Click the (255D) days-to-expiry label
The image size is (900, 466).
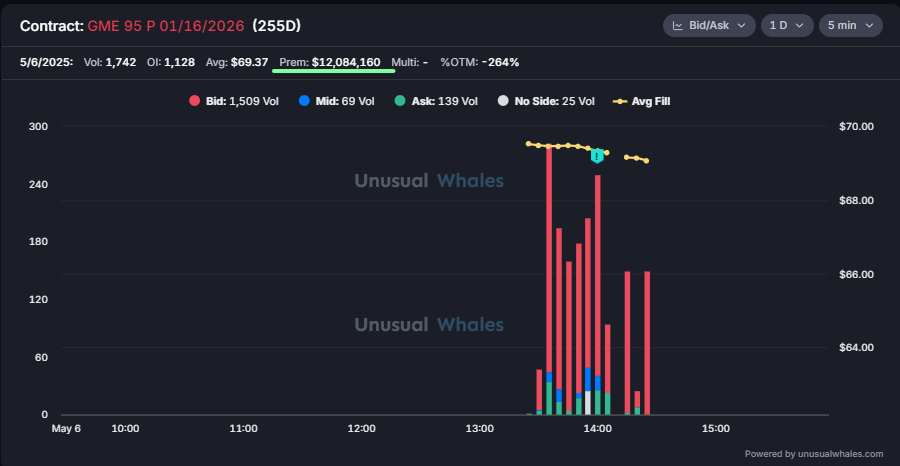pyautogui.click(x=277, y=26)
